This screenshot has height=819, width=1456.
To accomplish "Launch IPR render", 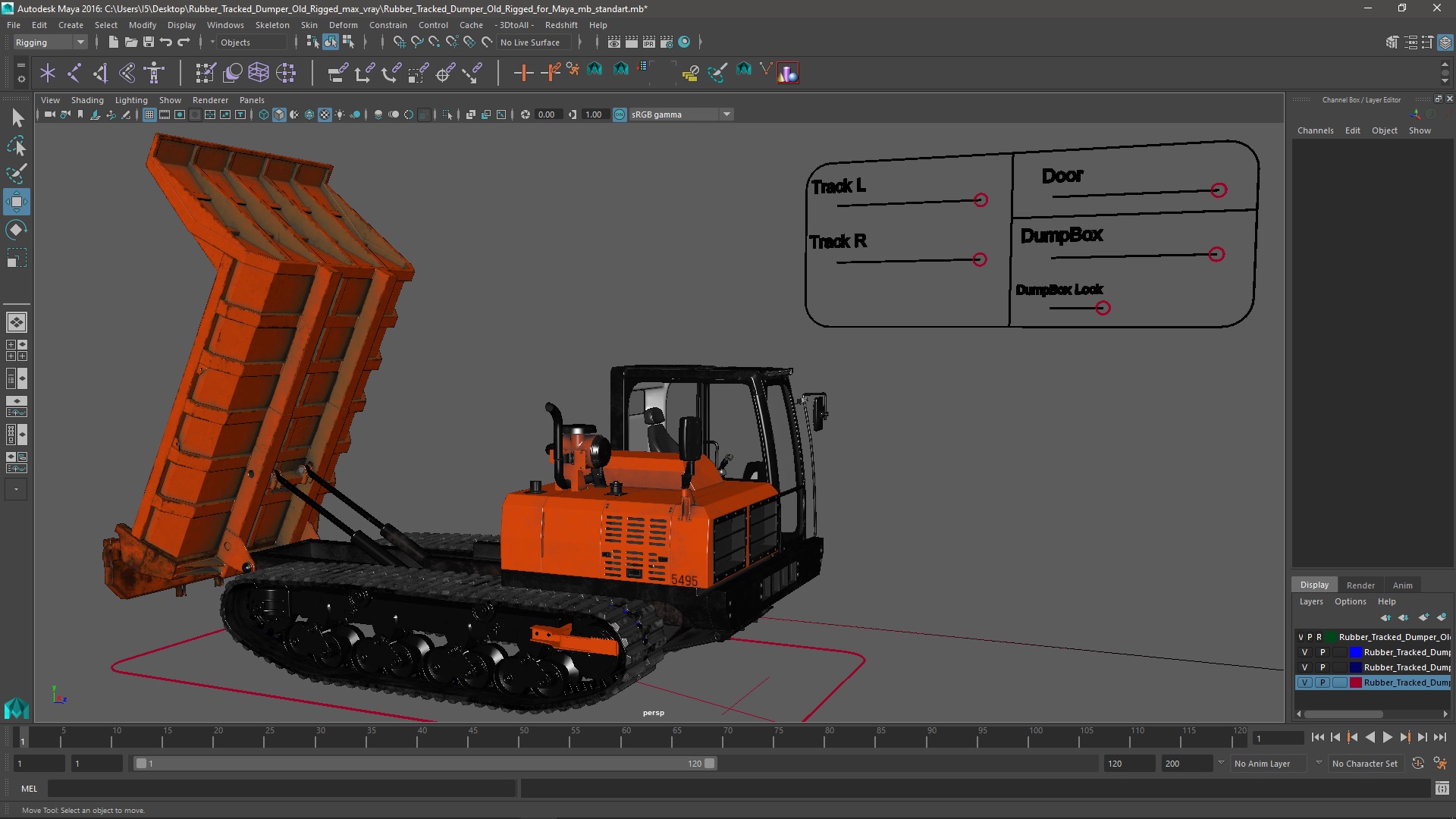I will click(x=649, y=42).
